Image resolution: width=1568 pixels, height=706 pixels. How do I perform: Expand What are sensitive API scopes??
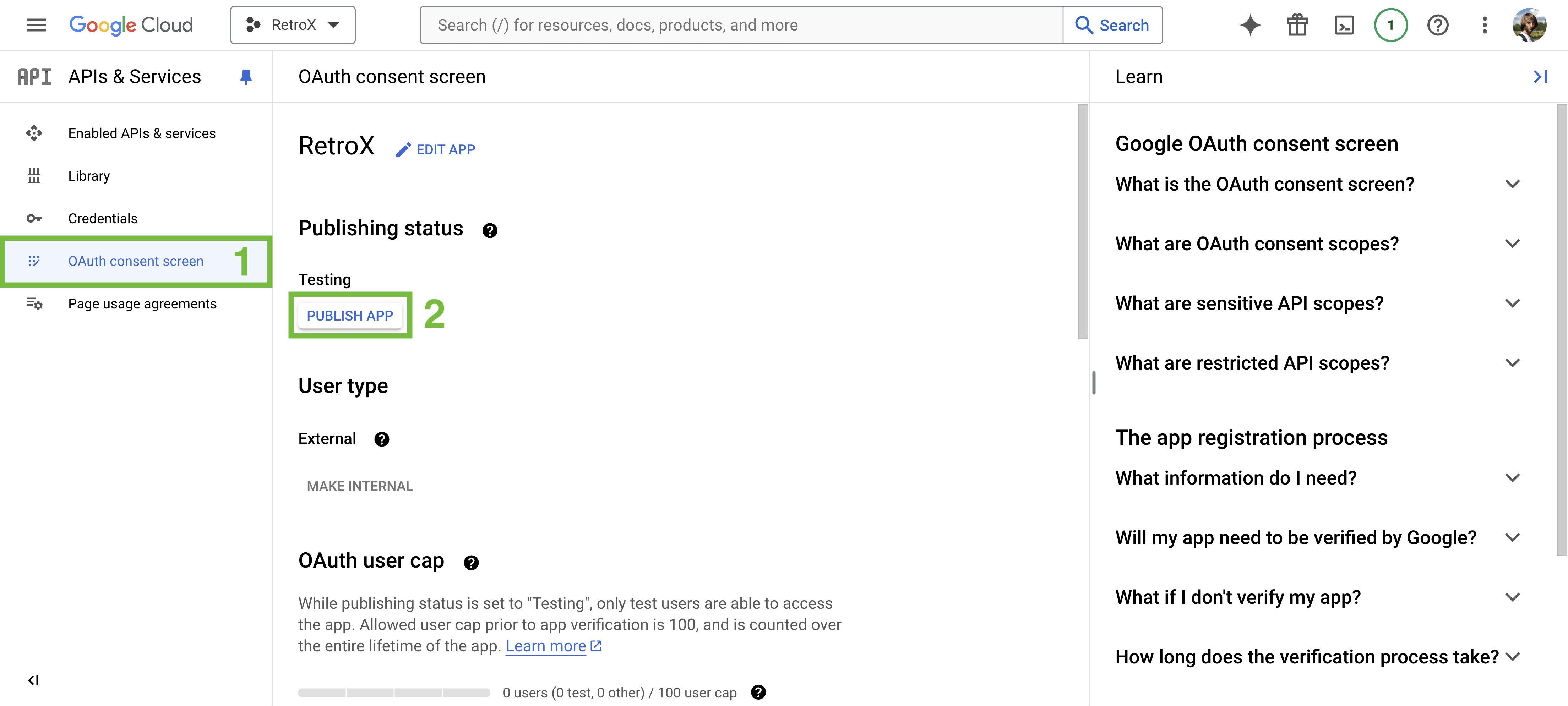click(1318, 303)
